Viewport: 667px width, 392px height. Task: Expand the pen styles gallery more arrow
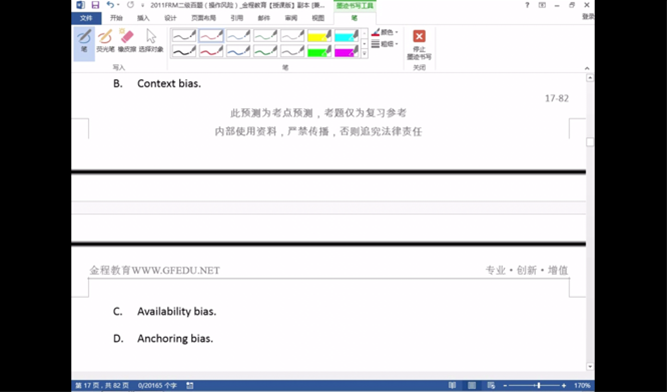pos(364,54)
